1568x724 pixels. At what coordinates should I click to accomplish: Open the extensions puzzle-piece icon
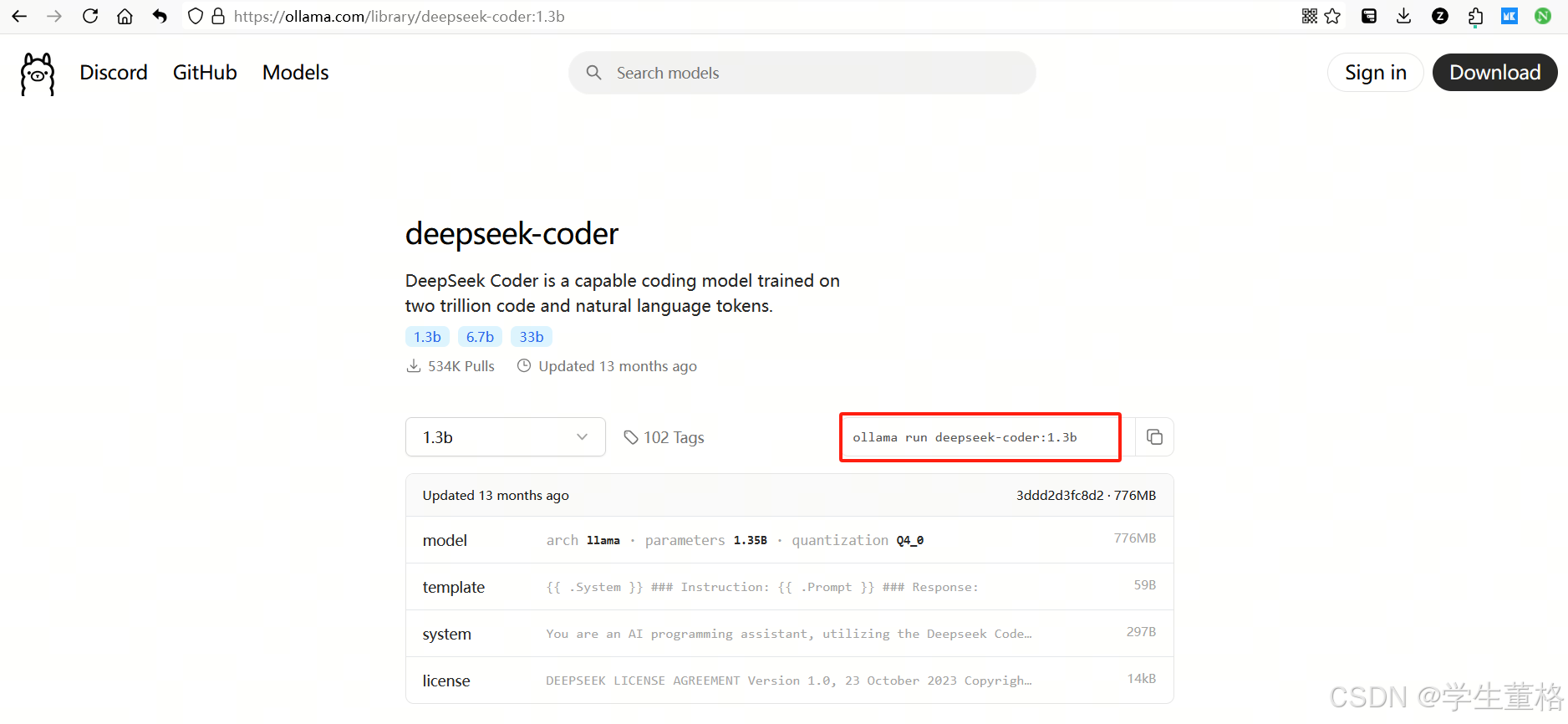[1475, 17]
